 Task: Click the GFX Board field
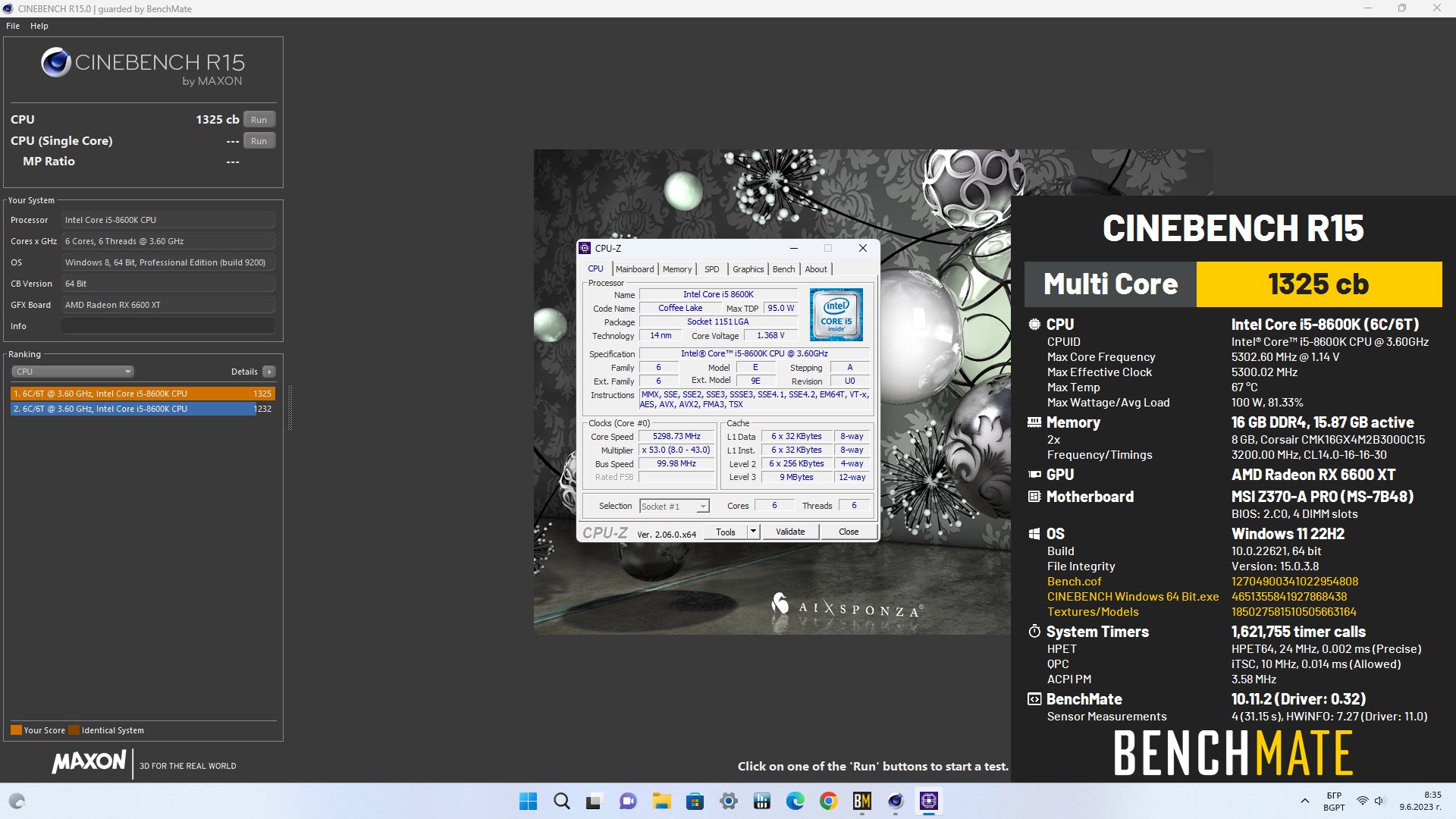(168, 305)
